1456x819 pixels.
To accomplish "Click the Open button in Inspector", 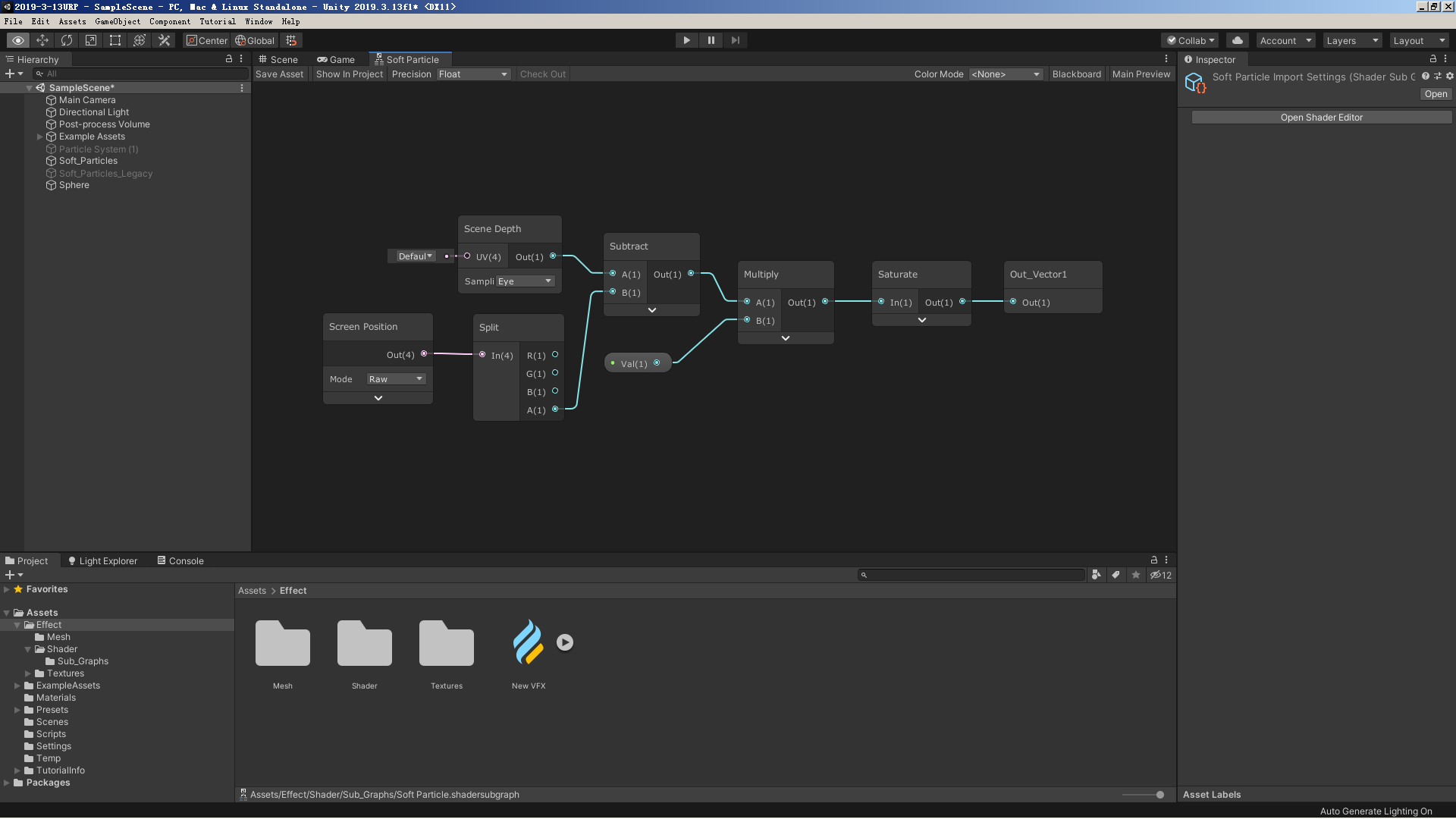I will pyautogui.click(x=1436, y=94).
